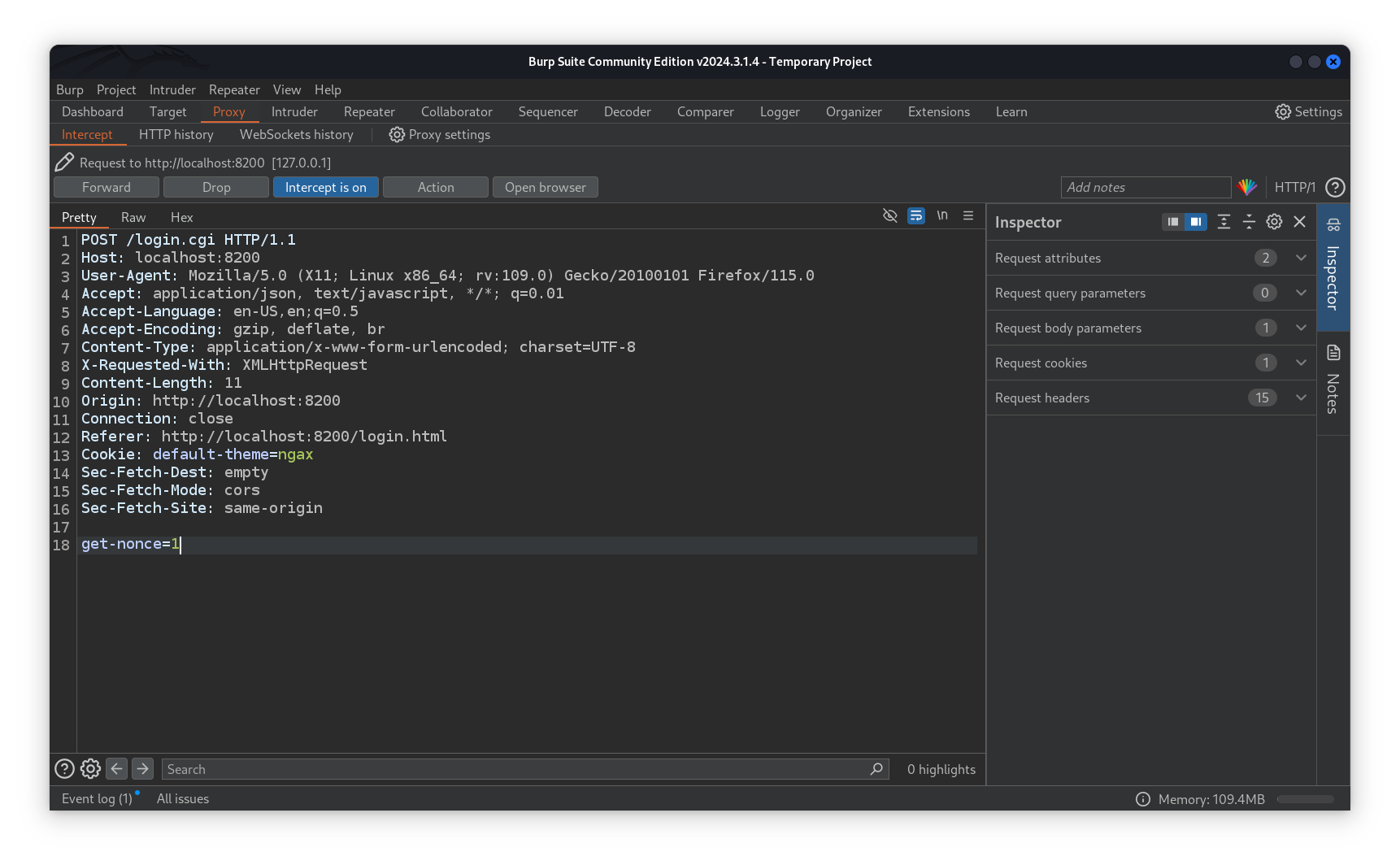
Task: Toggle the Intercept is on button
Action: [x=325, y=188]
